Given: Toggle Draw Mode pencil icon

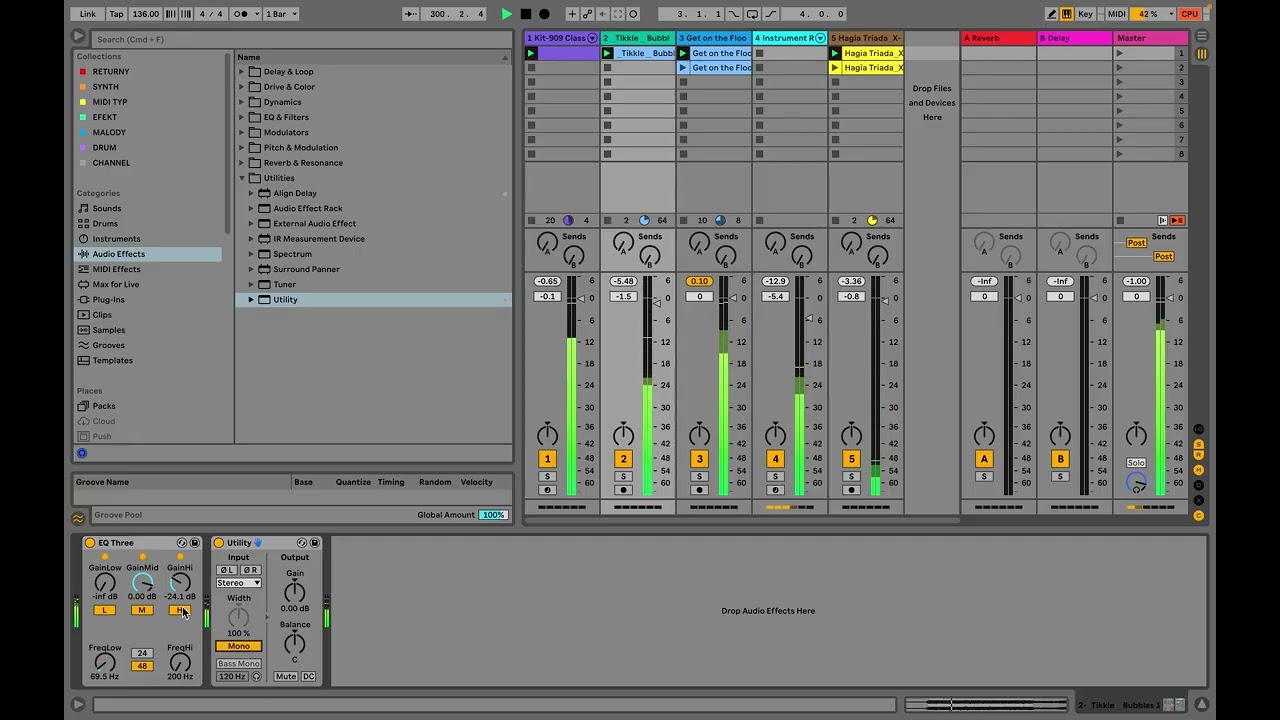Looking at the screenshot, I should click(x=1052, y=14).
